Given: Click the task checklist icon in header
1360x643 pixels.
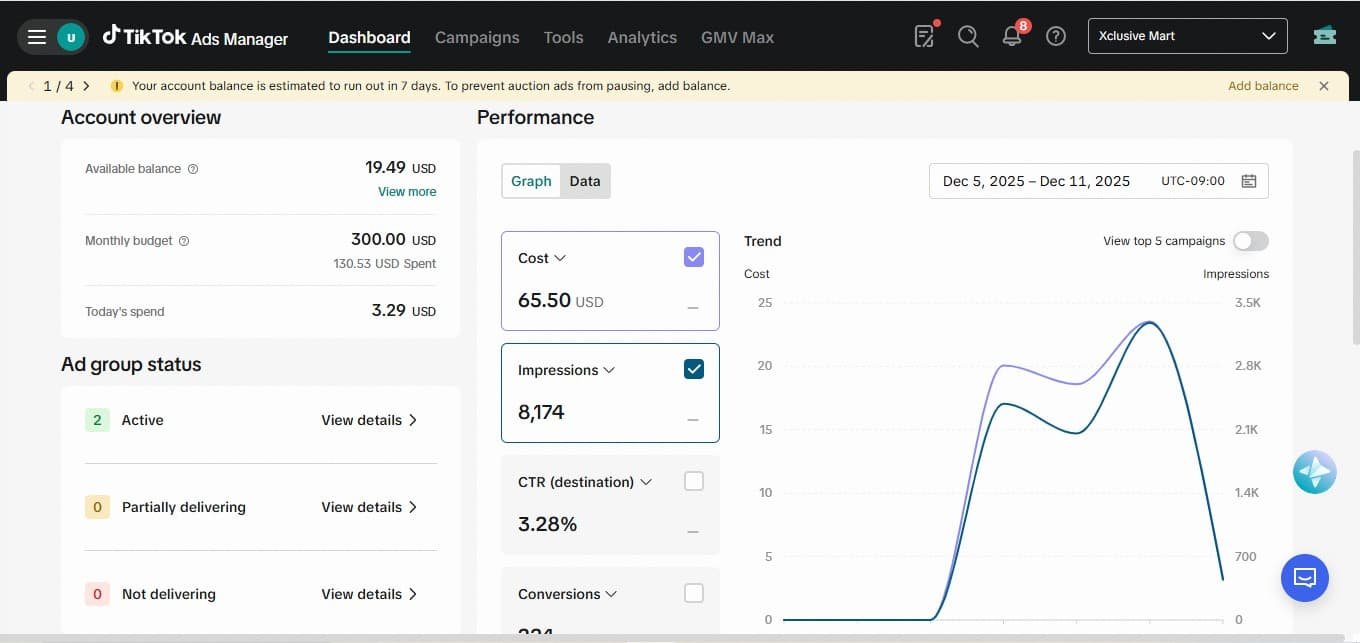Looking at the screenshot, I should pos(925,36).
